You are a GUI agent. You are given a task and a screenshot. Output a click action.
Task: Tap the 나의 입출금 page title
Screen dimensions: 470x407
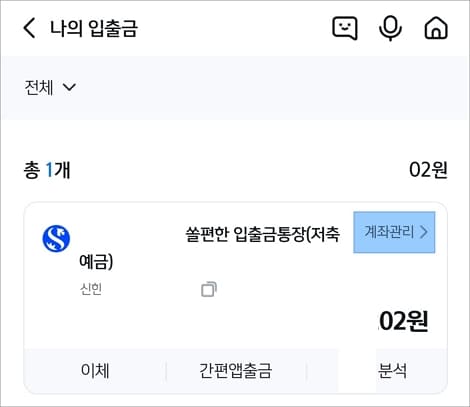point(94,28)
